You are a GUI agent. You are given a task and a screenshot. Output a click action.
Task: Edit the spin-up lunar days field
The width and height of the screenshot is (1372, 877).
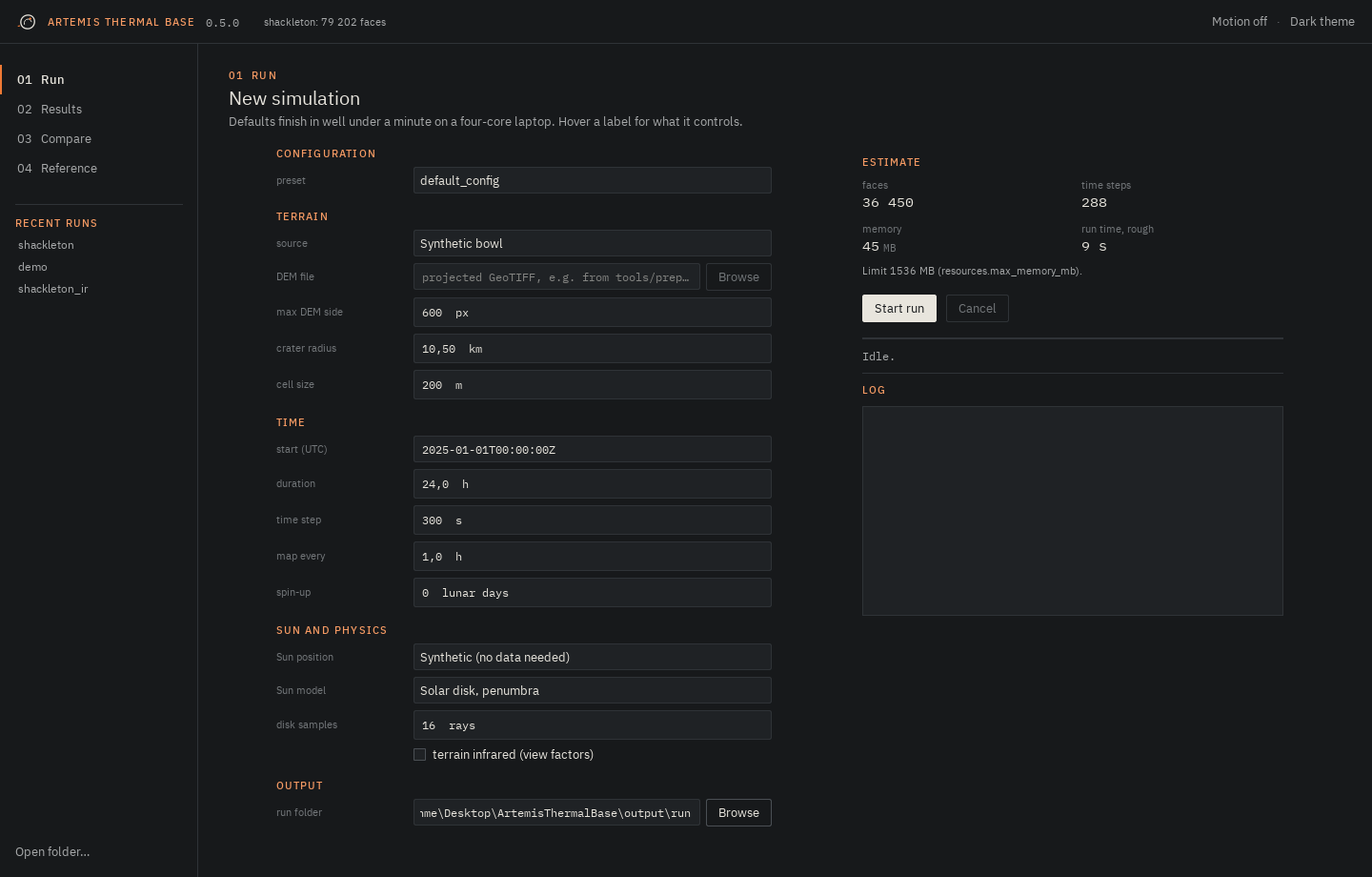point(593,593)
